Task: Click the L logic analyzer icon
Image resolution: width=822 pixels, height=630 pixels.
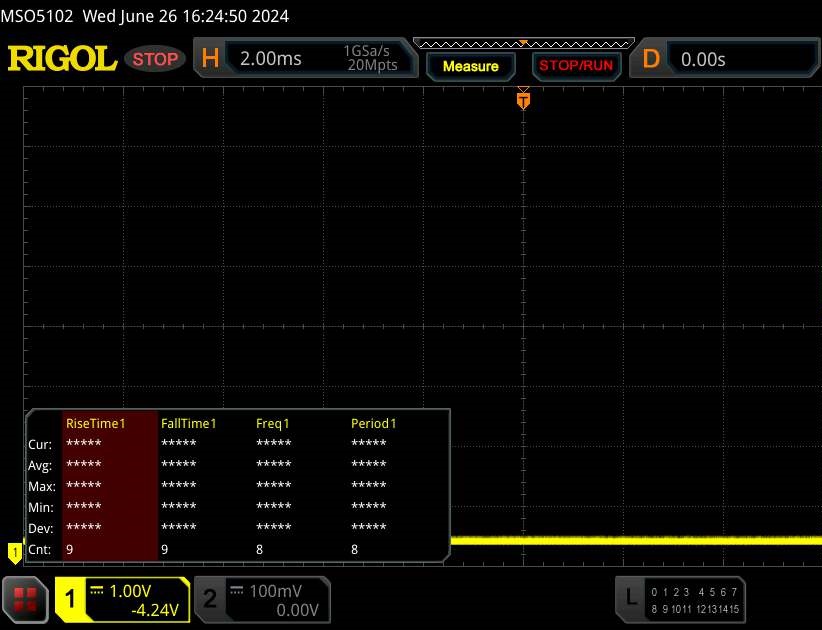Action: click(630, 598)
